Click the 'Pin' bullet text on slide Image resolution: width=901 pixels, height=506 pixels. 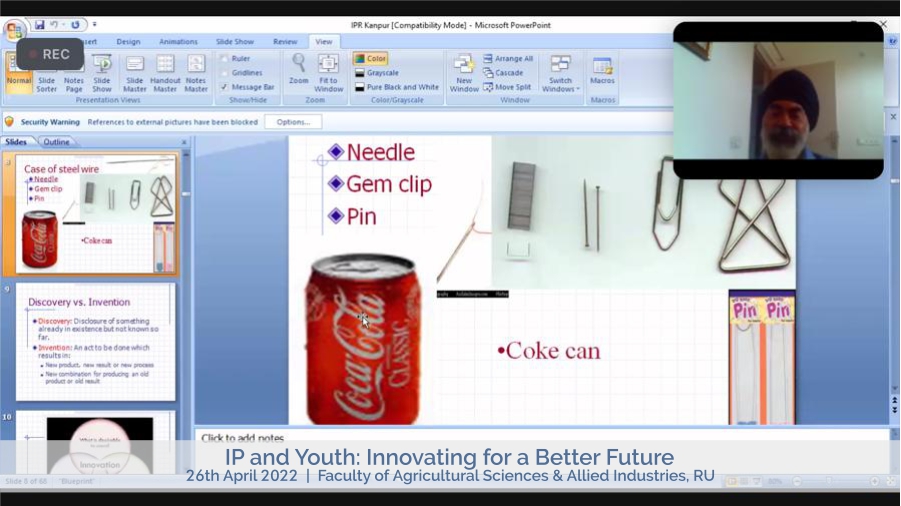361,217
